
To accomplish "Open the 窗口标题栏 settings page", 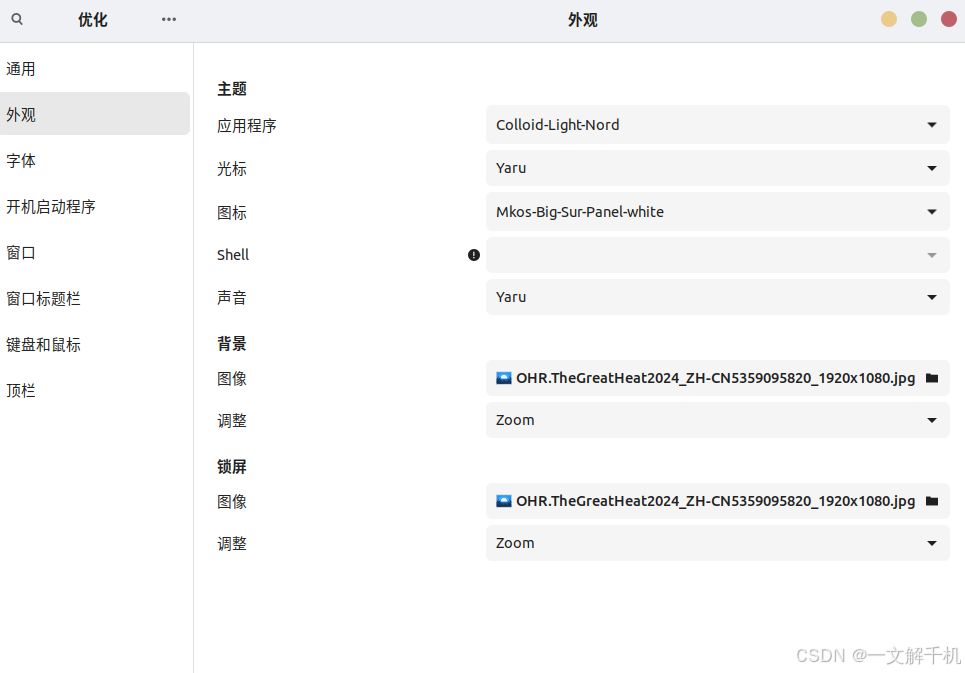I will [x=43, y=299].
